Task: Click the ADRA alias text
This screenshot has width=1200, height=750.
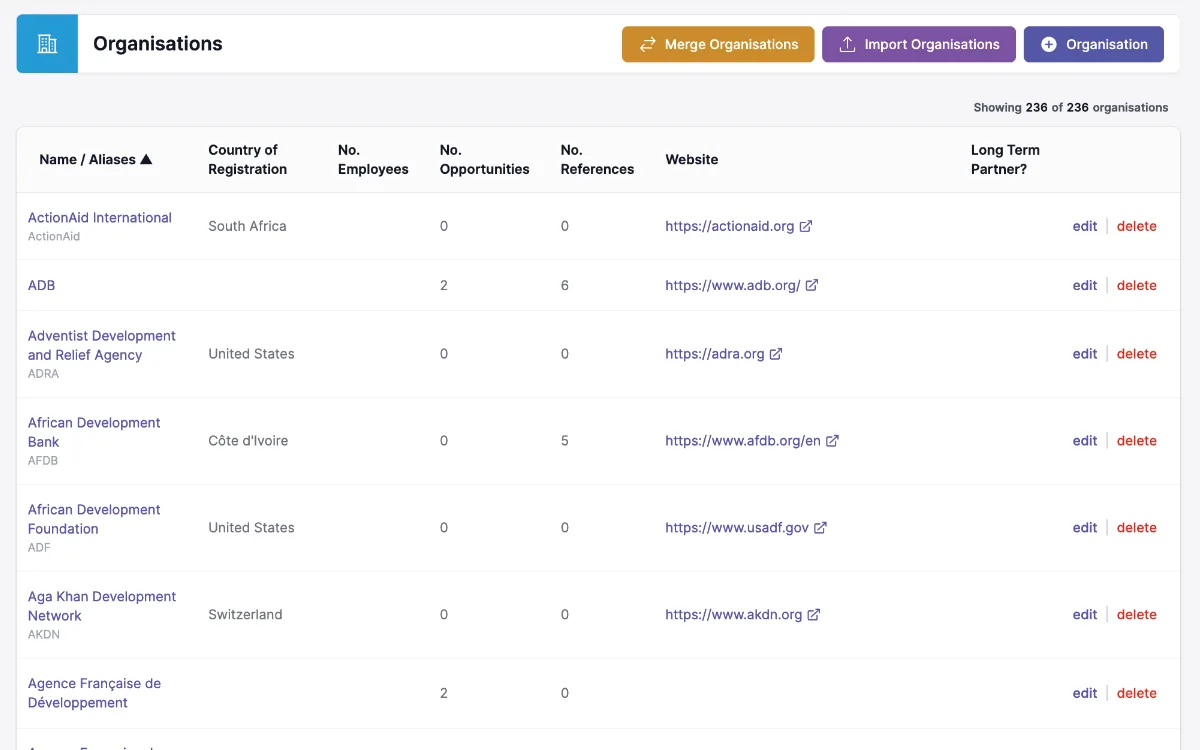Action: tap(43, 374)
